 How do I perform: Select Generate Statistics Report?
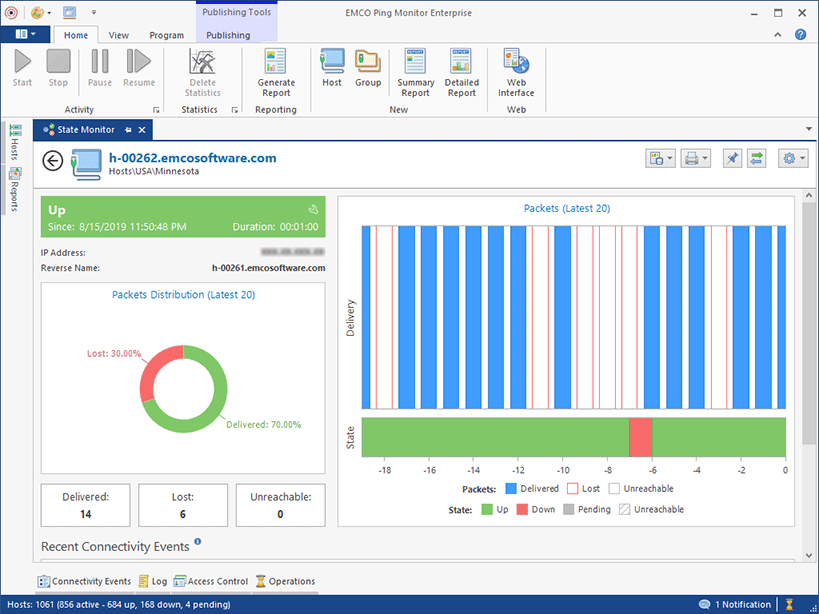coord(276,70)
